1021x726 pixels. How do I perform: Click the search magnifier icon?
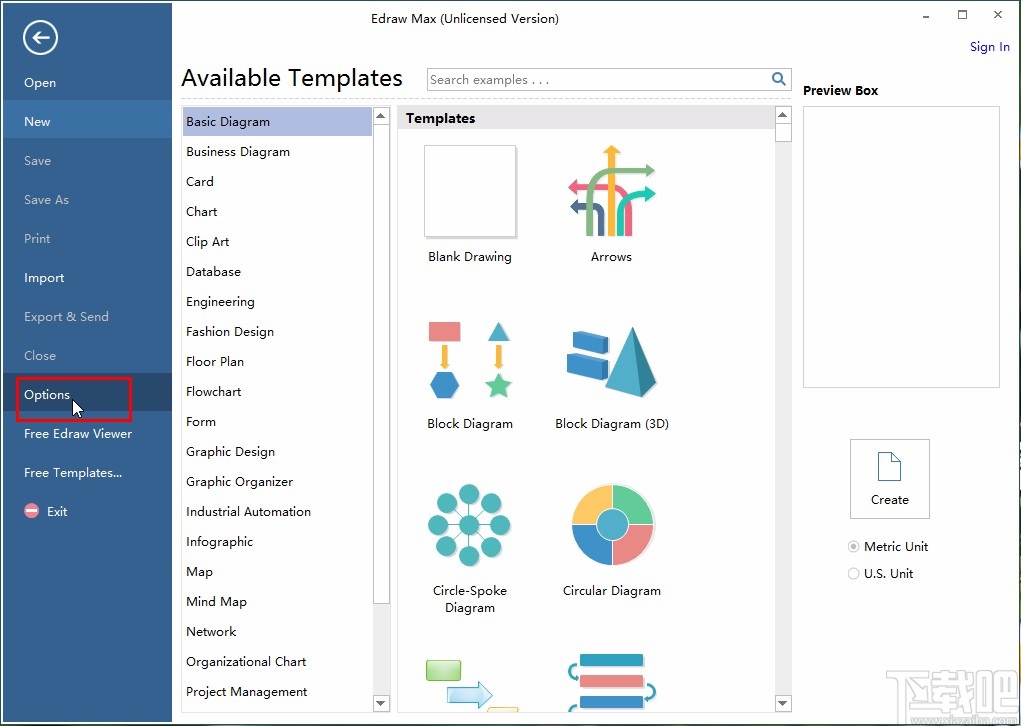pos(778,79)
